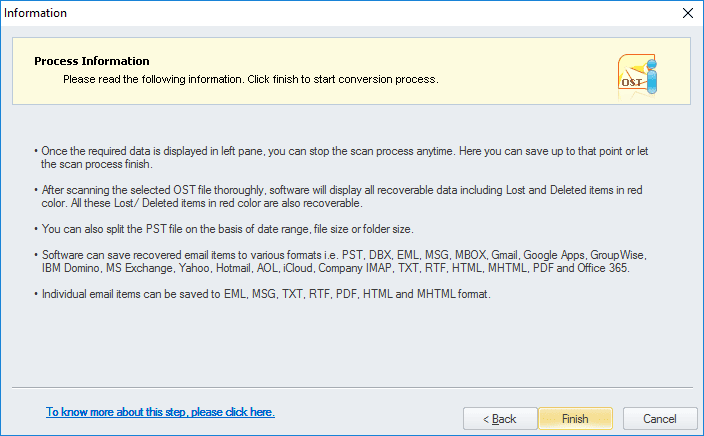Click the blue info figure beside OST icon

click(652, 78)
